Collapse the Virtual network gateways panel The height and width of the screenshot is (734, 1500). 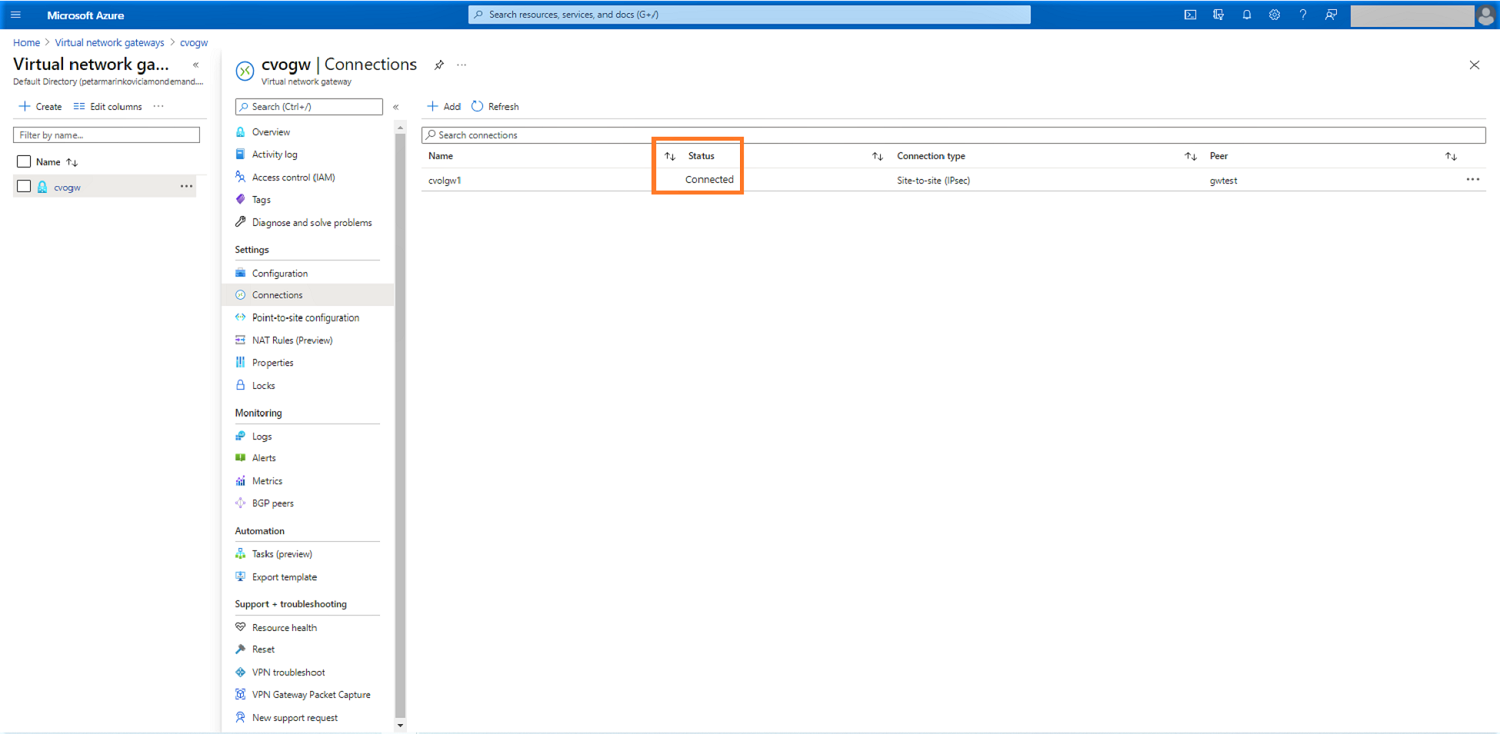tap(196, 65)
